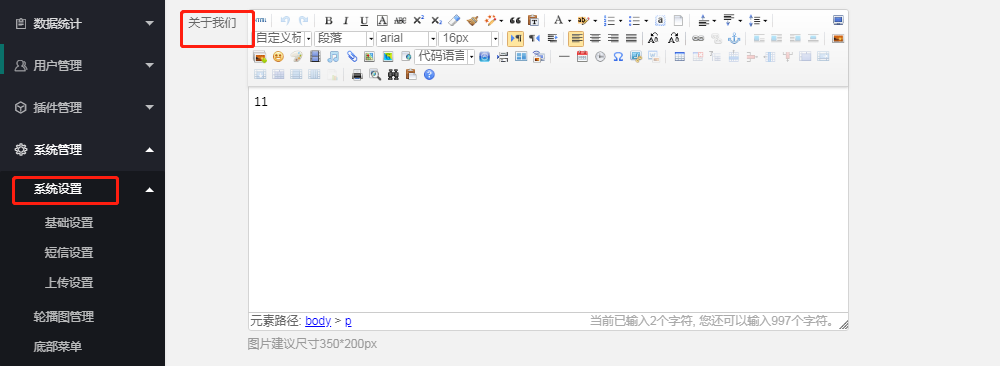Click the select-all icon
Viewport: 1000px width, 366px height.
click(x=660, y=20)
